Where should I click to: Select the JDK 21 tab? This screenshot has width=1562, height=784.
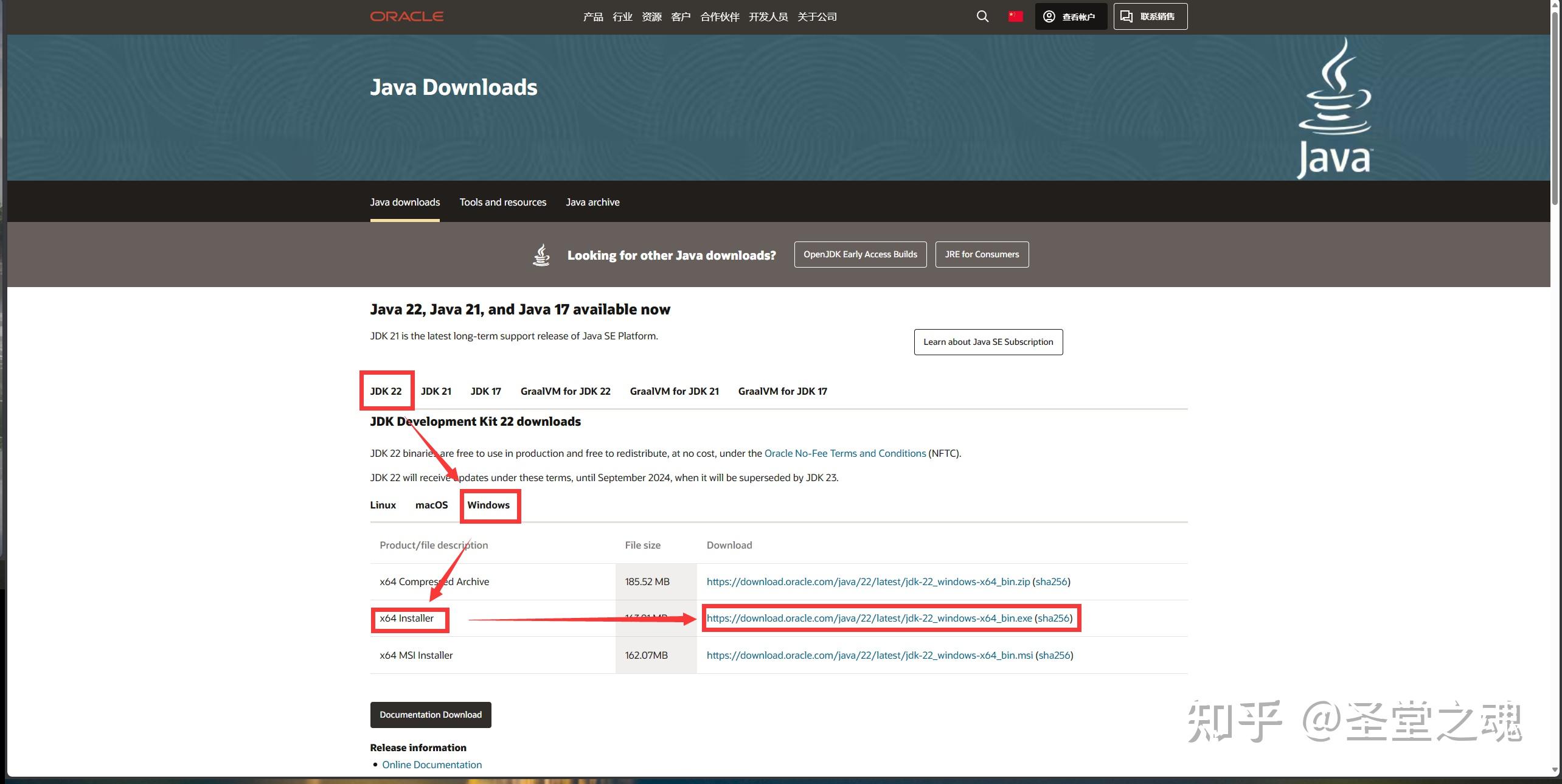coord(436,391)
